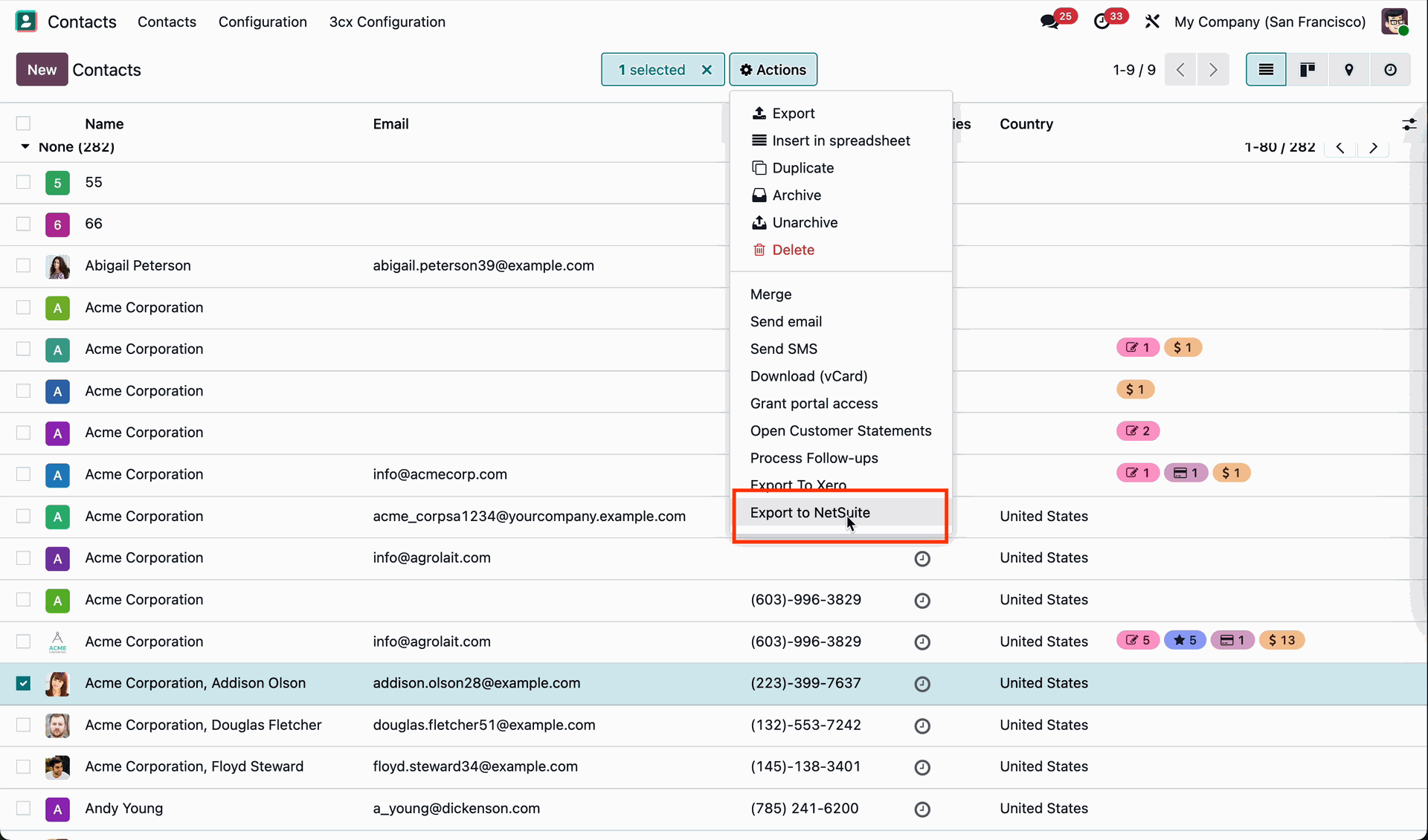Choose Duplicate from Actions menu
Screen dimensions: 1428x840
click(x=841, y=168)
